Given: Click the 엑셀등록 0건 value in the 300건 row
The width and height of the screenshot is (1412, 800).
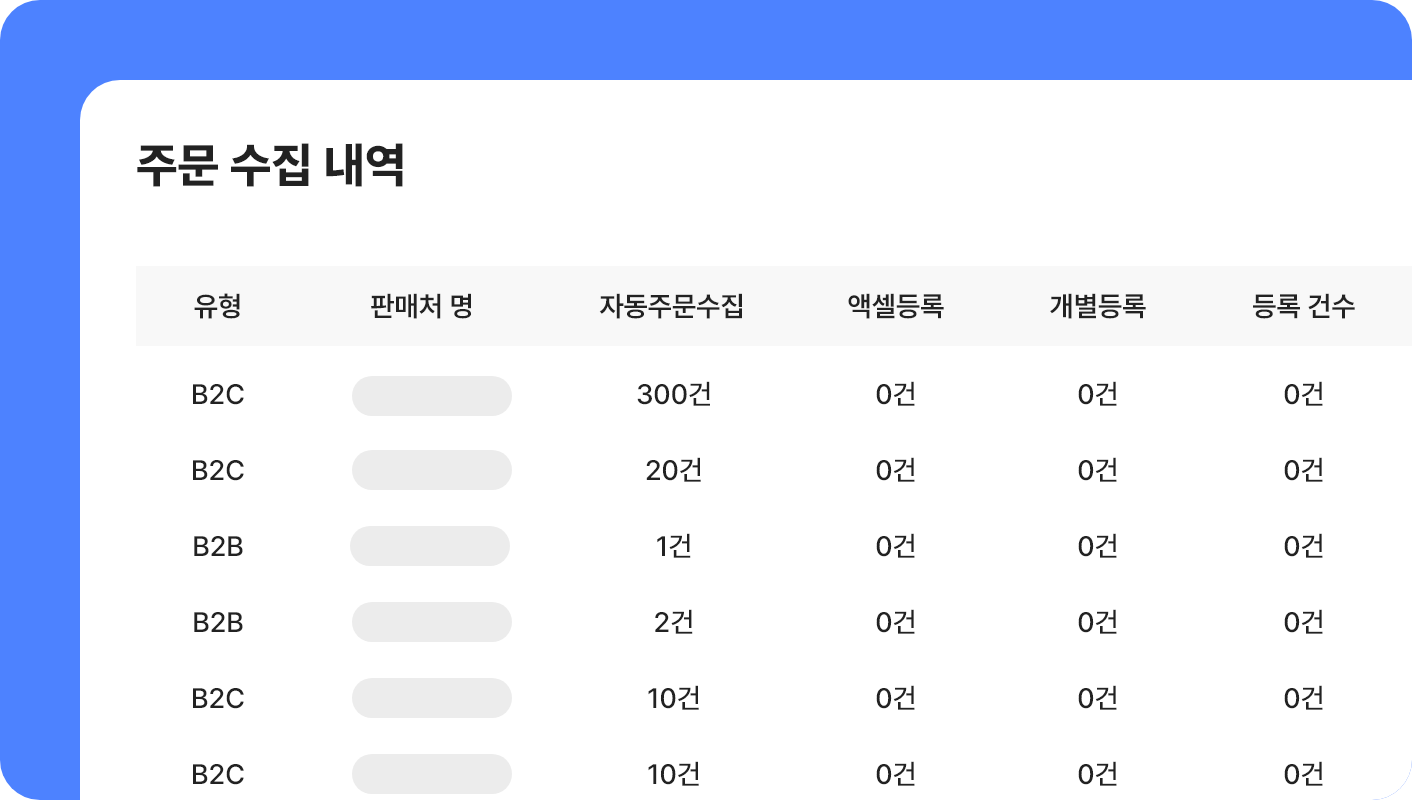Looking at the screenshot, I should point(896,395).
